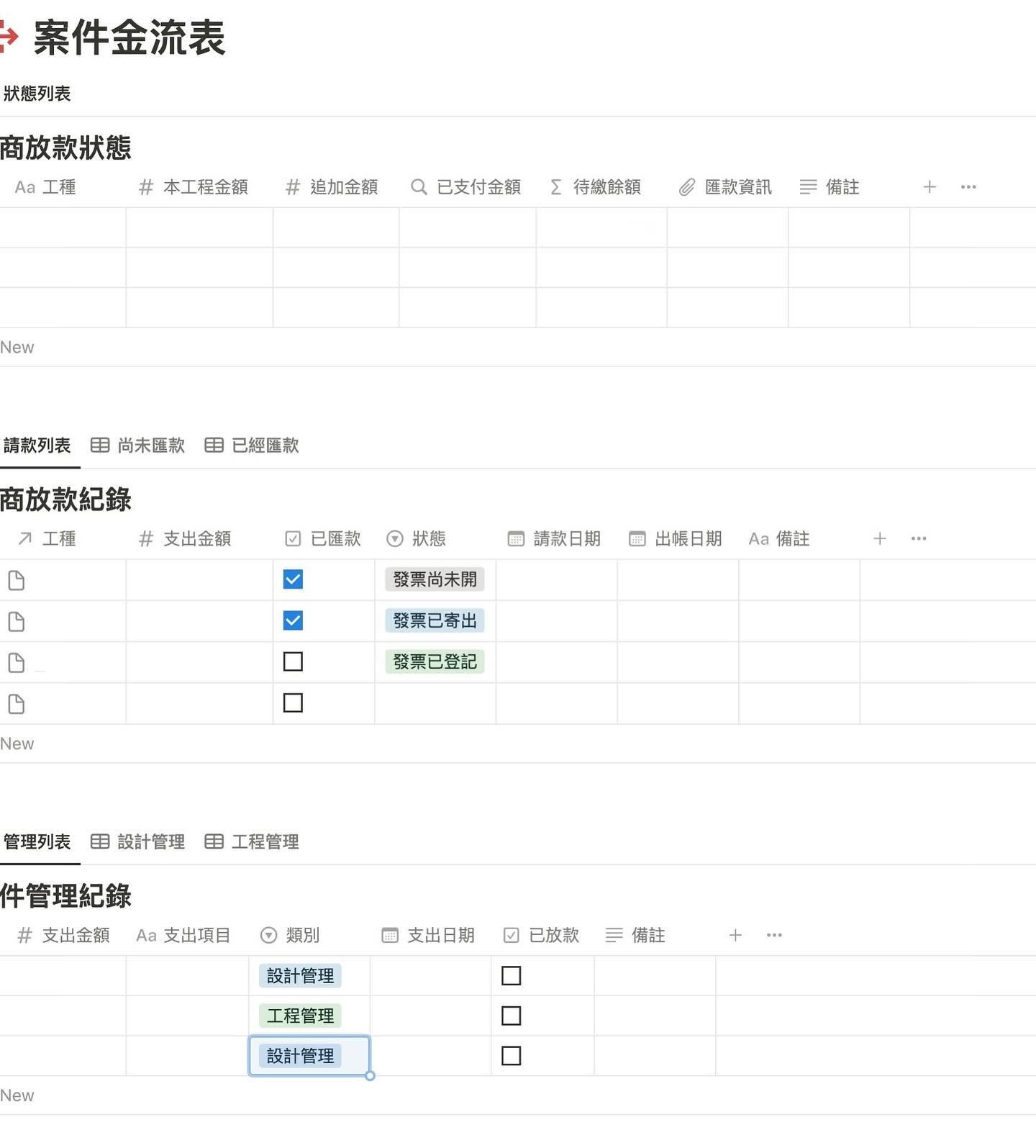The height and width of the screenshot is (1148, 1036).
Task: Open the 請款日期 column header
Action: tap(554, 538)
